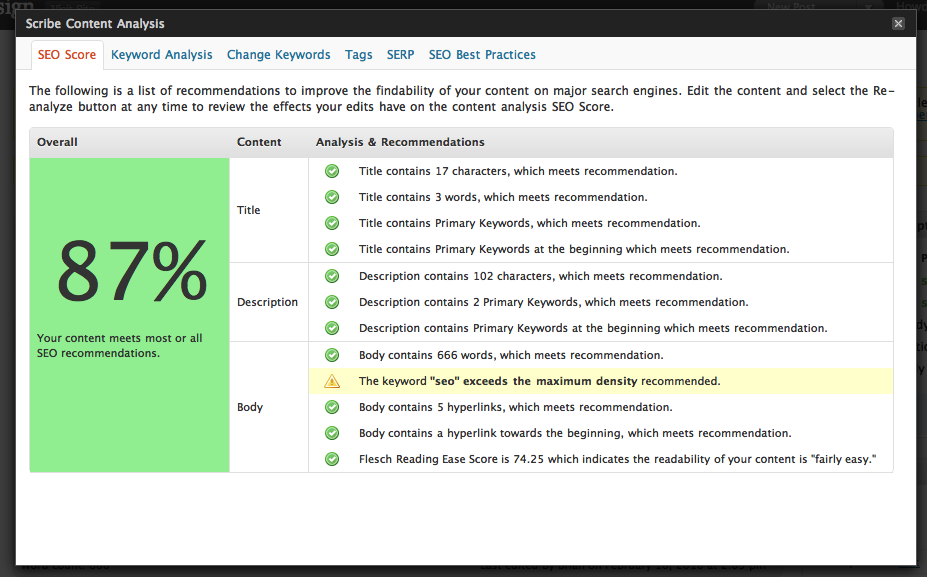The height and width of the screenshot is (577, 927).
Task: Click the 87% overall score
Action: pos(131,271)
